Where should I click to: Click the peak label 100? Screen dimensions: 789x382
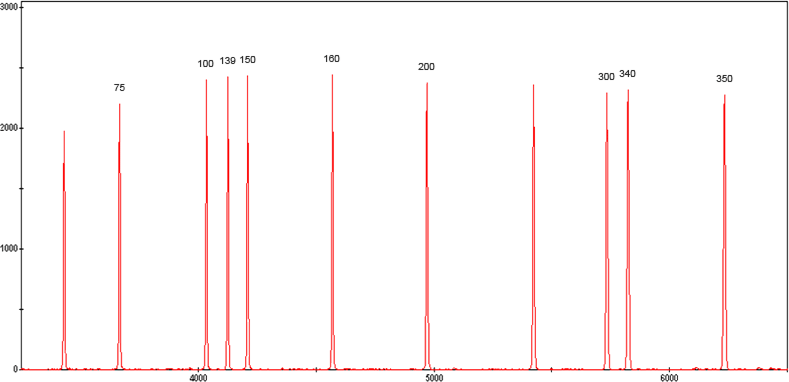205,64
